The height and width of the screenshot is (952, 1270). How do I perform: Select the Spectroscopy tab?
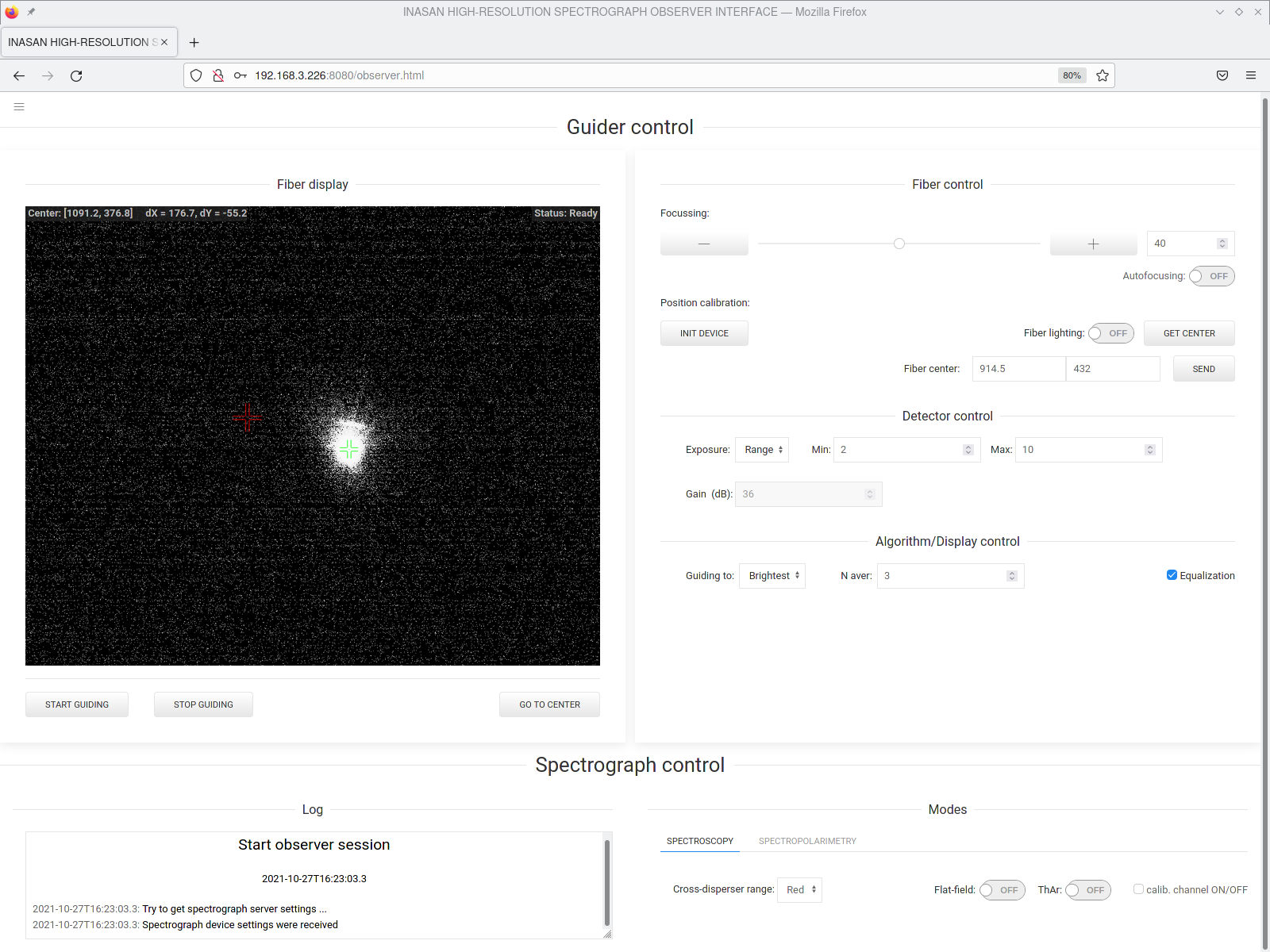click(699, 841)
